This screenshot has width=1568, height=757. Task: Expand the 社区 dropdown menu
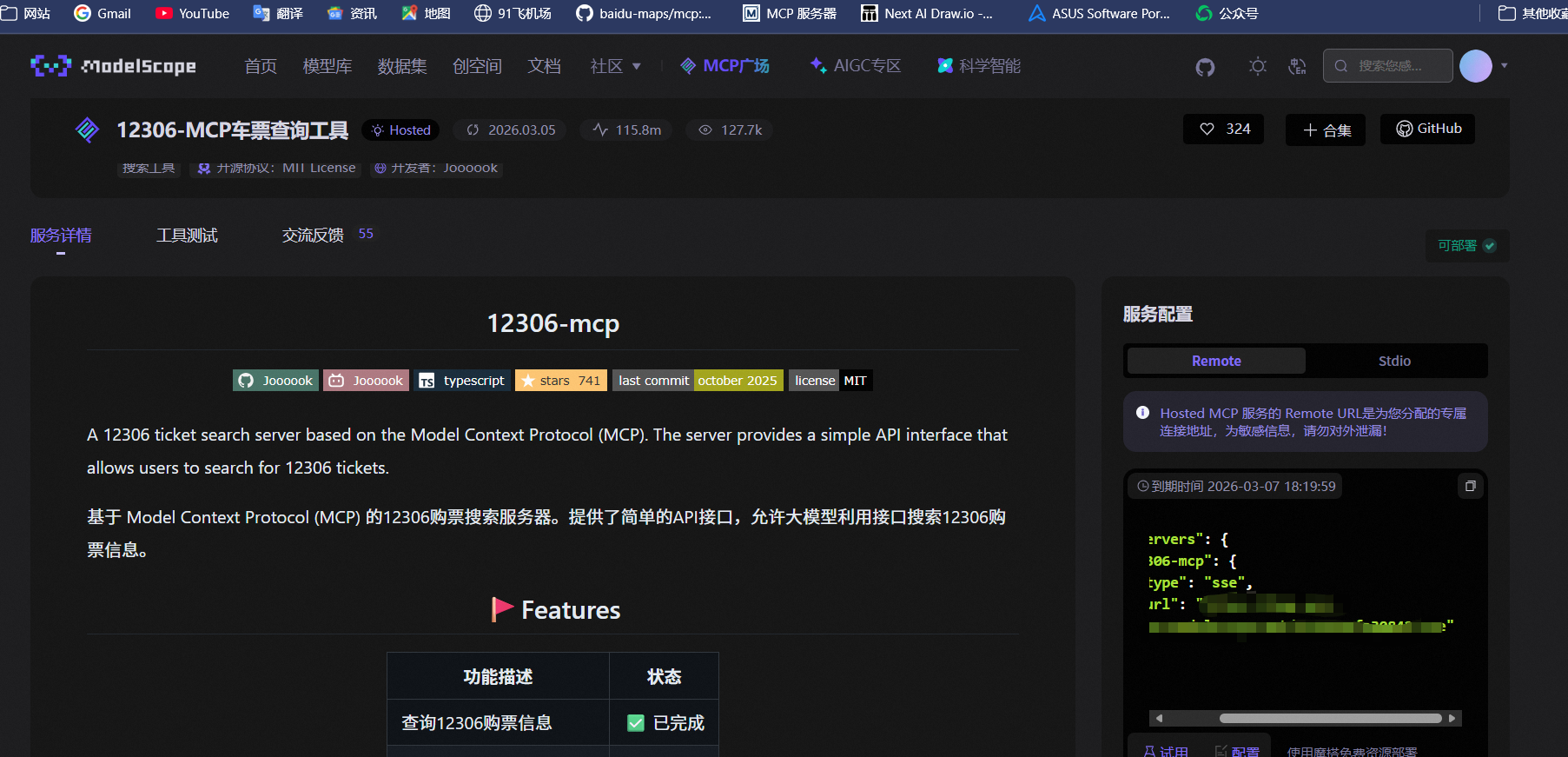(x=615, y=66)
